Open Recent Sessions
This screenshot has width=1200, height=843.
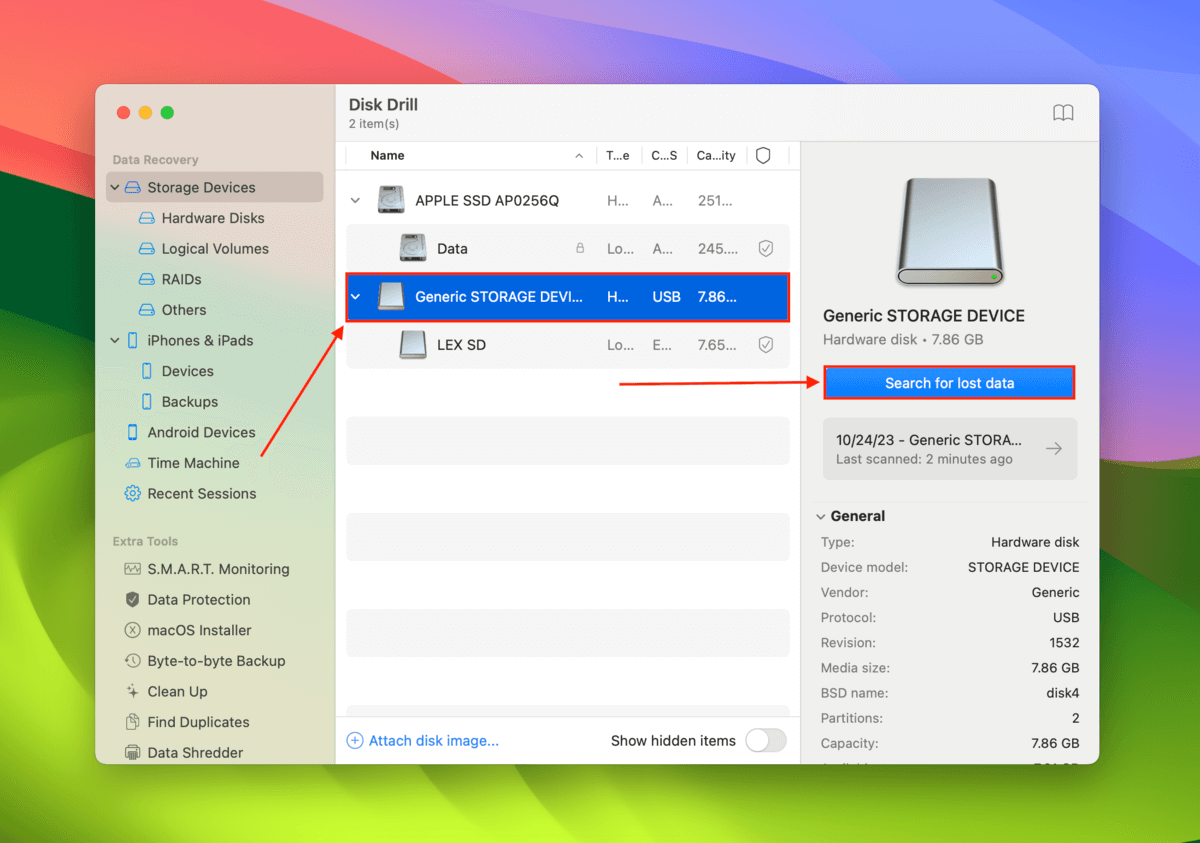point(200,493)
